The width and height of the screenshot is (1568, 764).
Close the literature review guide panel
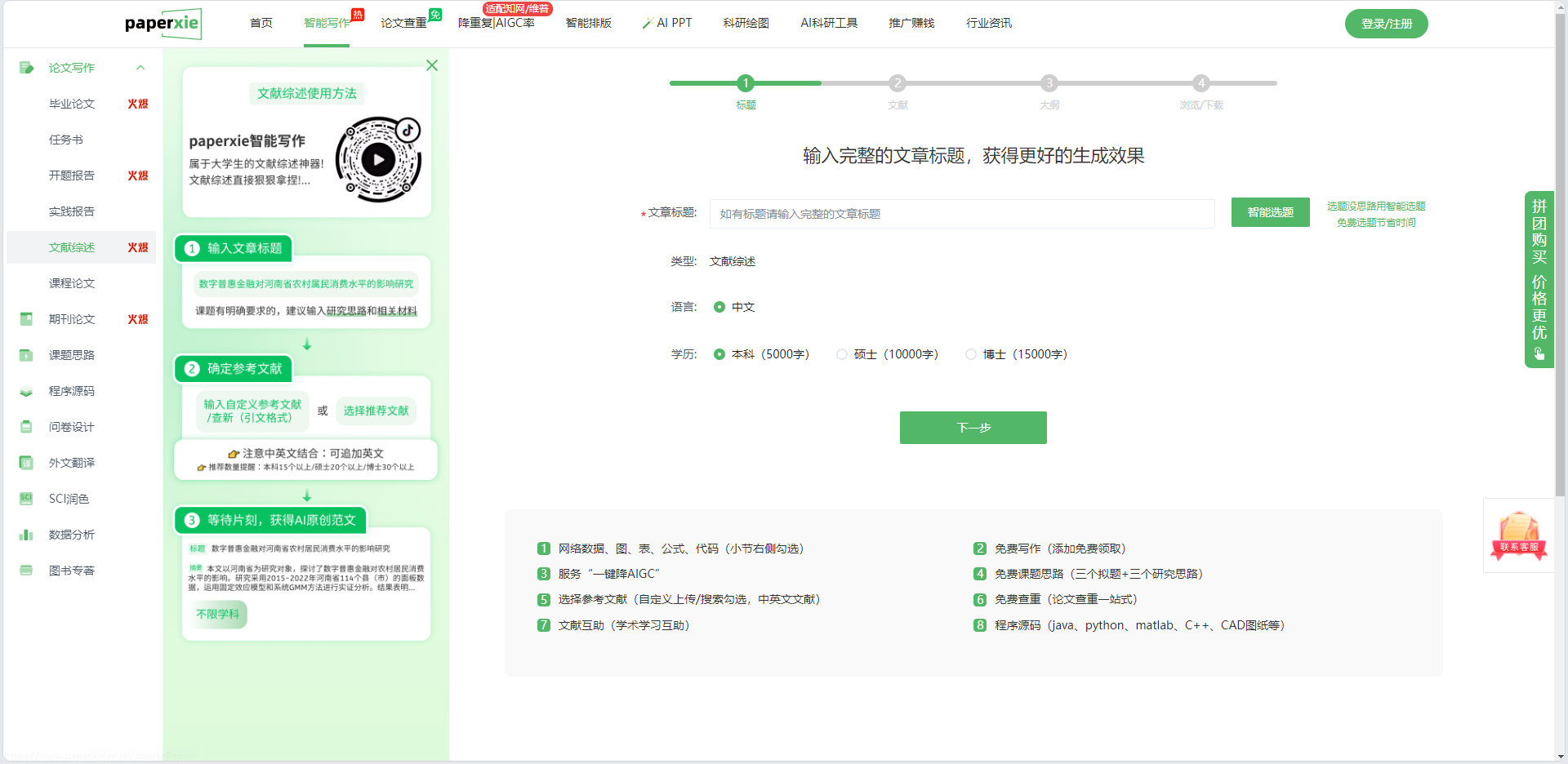(432, 65)
